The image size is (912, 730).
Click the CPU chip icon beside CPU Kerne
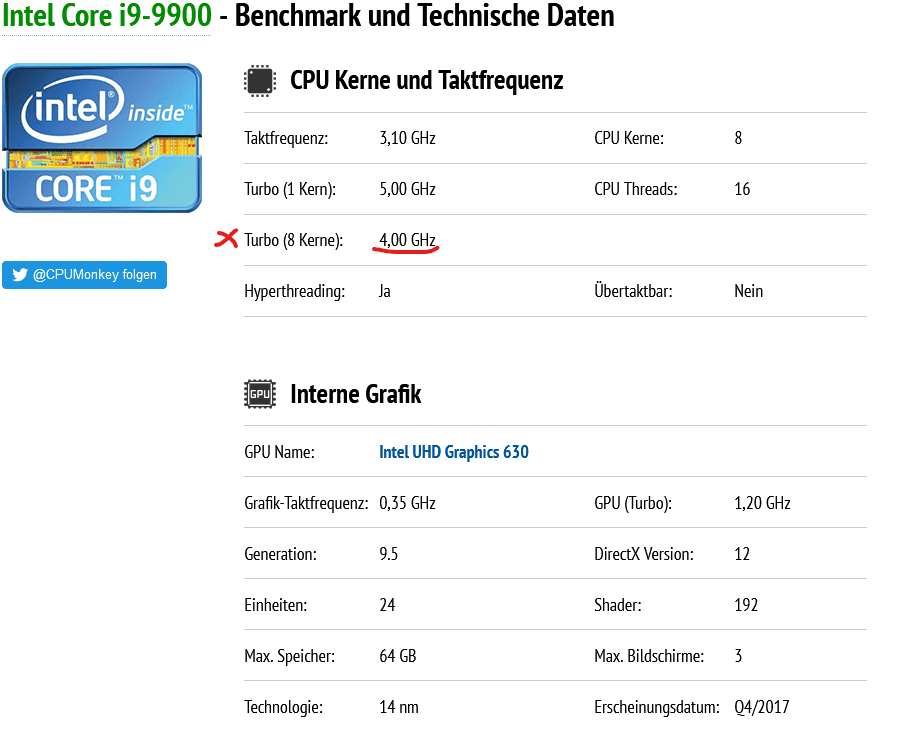pyautogui.click(x=260, y=81)
